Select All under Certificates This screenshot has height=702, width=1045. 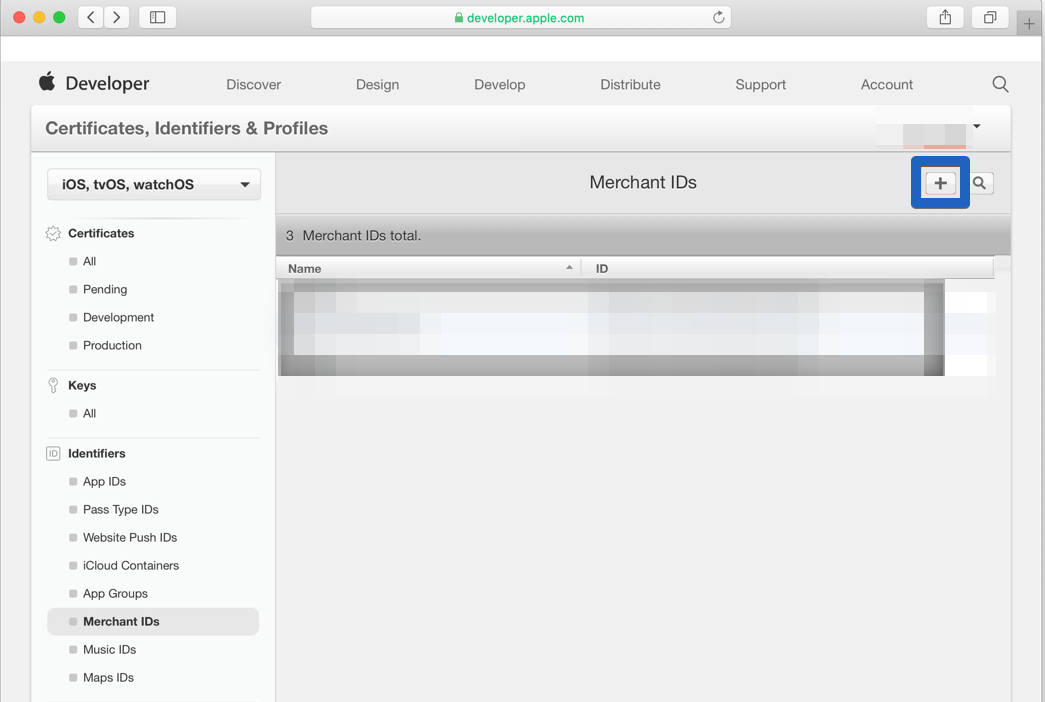[x=89, y=261]
